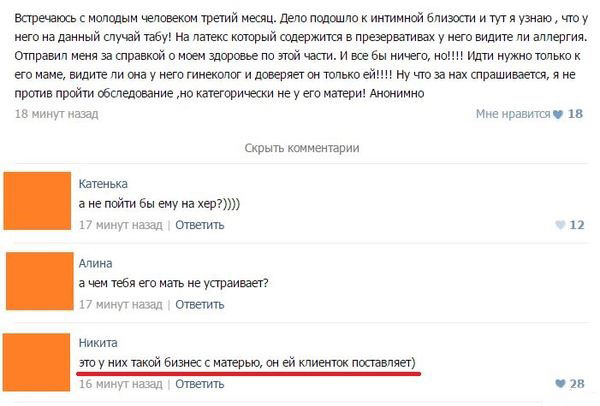Like Никита's comment via its heart icon
The height and width of the screenshot is (406, 600).
coord(558,383)
